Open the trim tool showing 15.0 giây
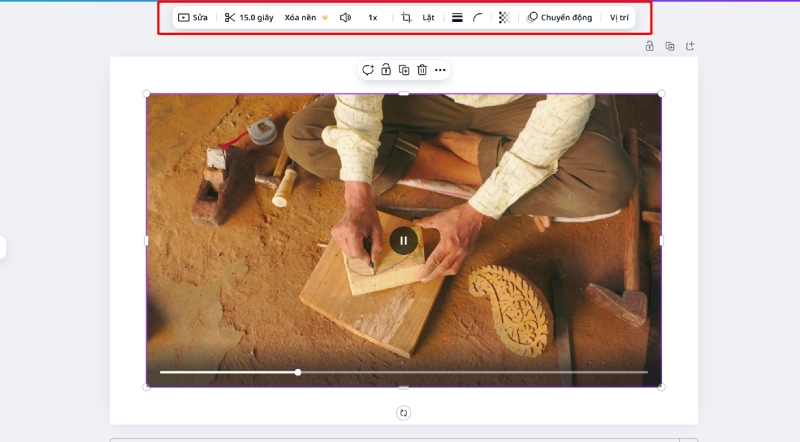Screen dimensions: 800x442 pos(249,18)
